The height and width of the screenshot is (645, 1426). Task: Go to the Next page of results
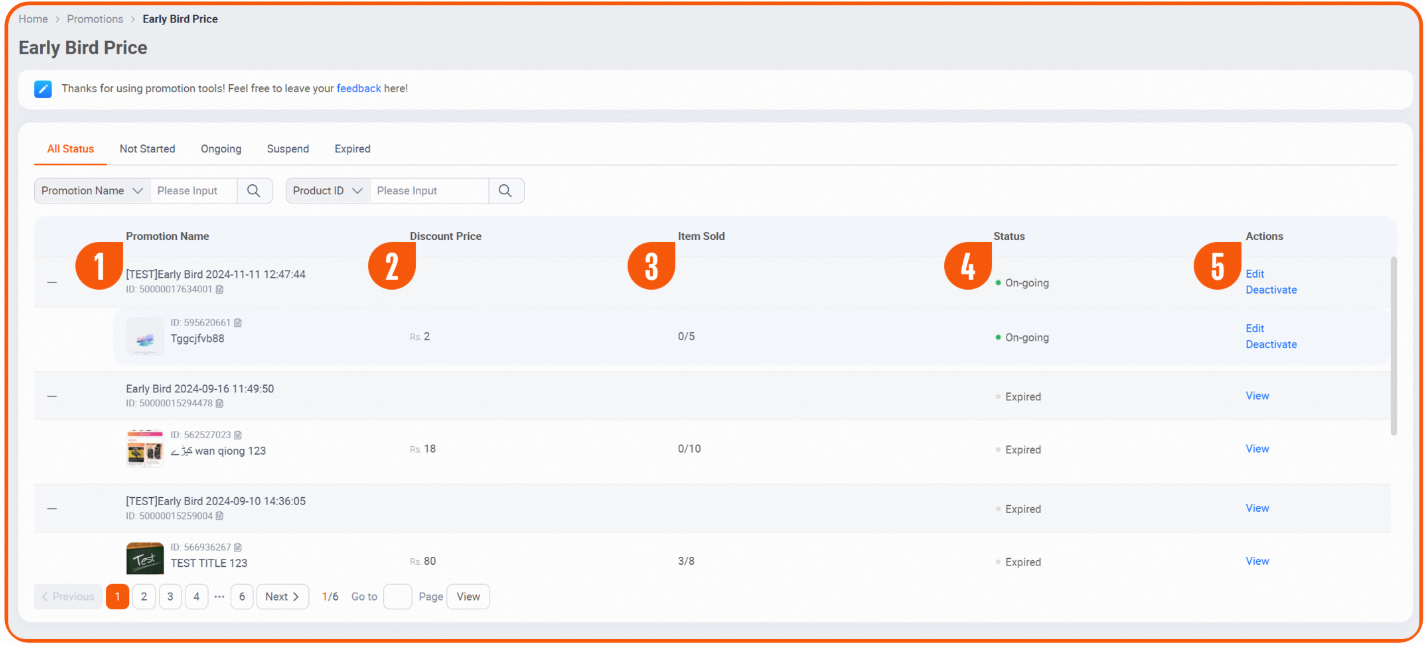283,597
